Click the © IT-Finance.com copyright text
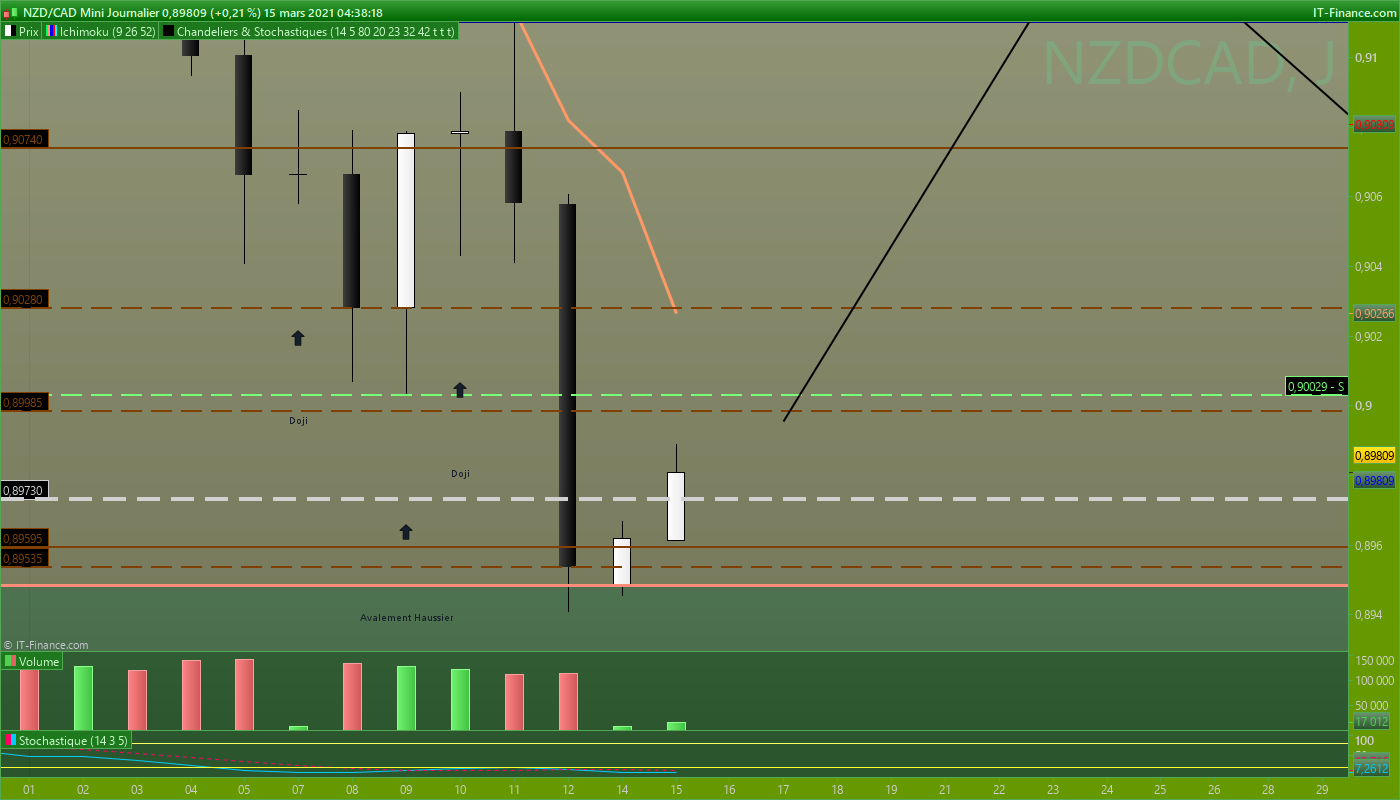1400x800 pixels. coord(46,645)
